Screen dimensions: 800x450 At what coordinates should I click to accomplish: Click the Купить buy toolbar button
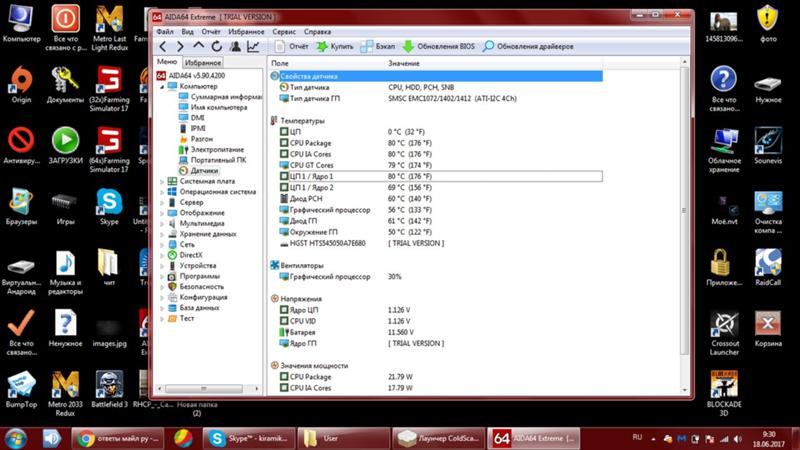click(x=335, y=46)
